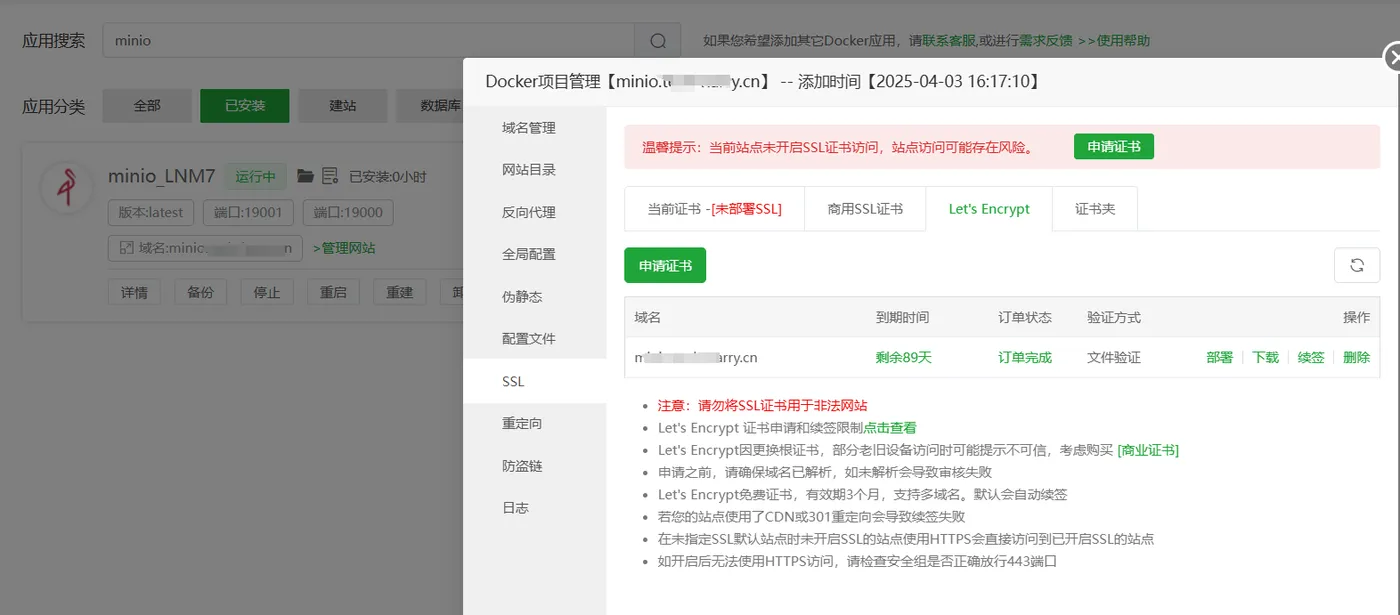Click the 到期时间 column header
Image resolution: width=1400 pixels, height=615 pixels.
click(902, 317)
